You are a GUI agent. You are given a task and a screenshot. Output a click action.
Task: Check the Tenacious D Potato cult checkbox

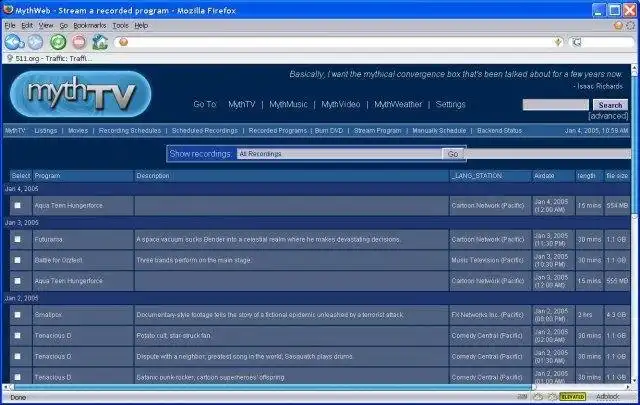tap(18, 336)
